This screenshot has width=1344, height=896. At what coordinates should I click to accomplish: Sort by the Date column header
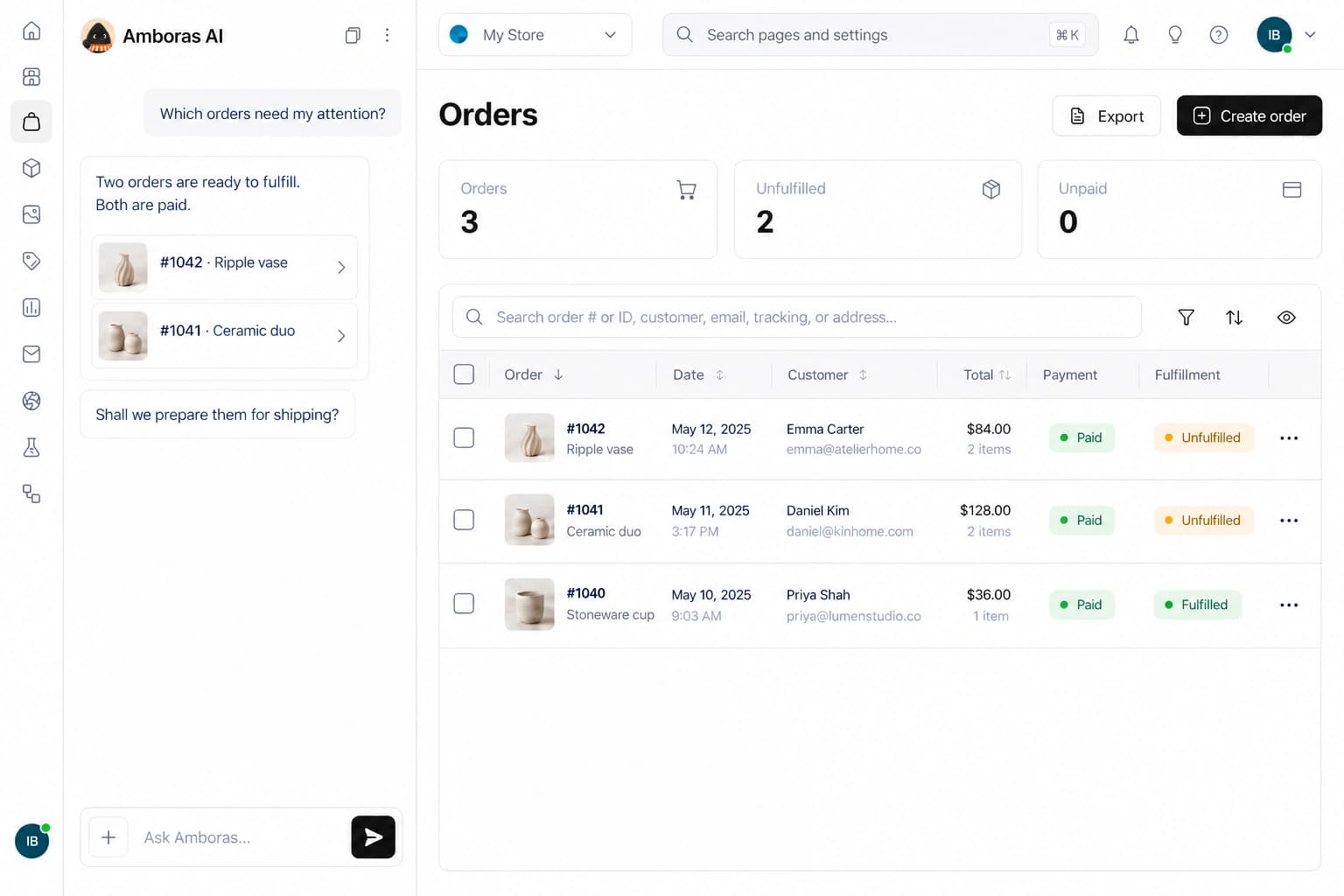click(x=698, y=374)
